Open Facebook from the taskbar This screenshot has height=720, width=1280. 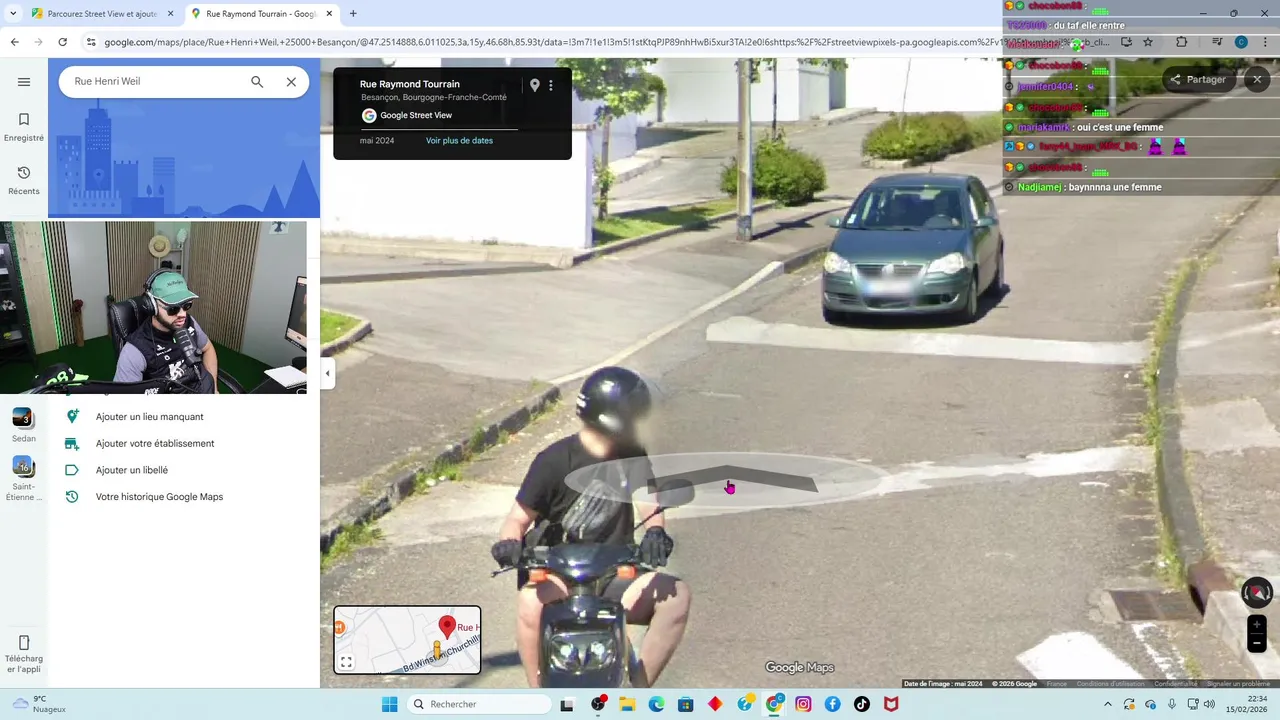click(832, 704)
